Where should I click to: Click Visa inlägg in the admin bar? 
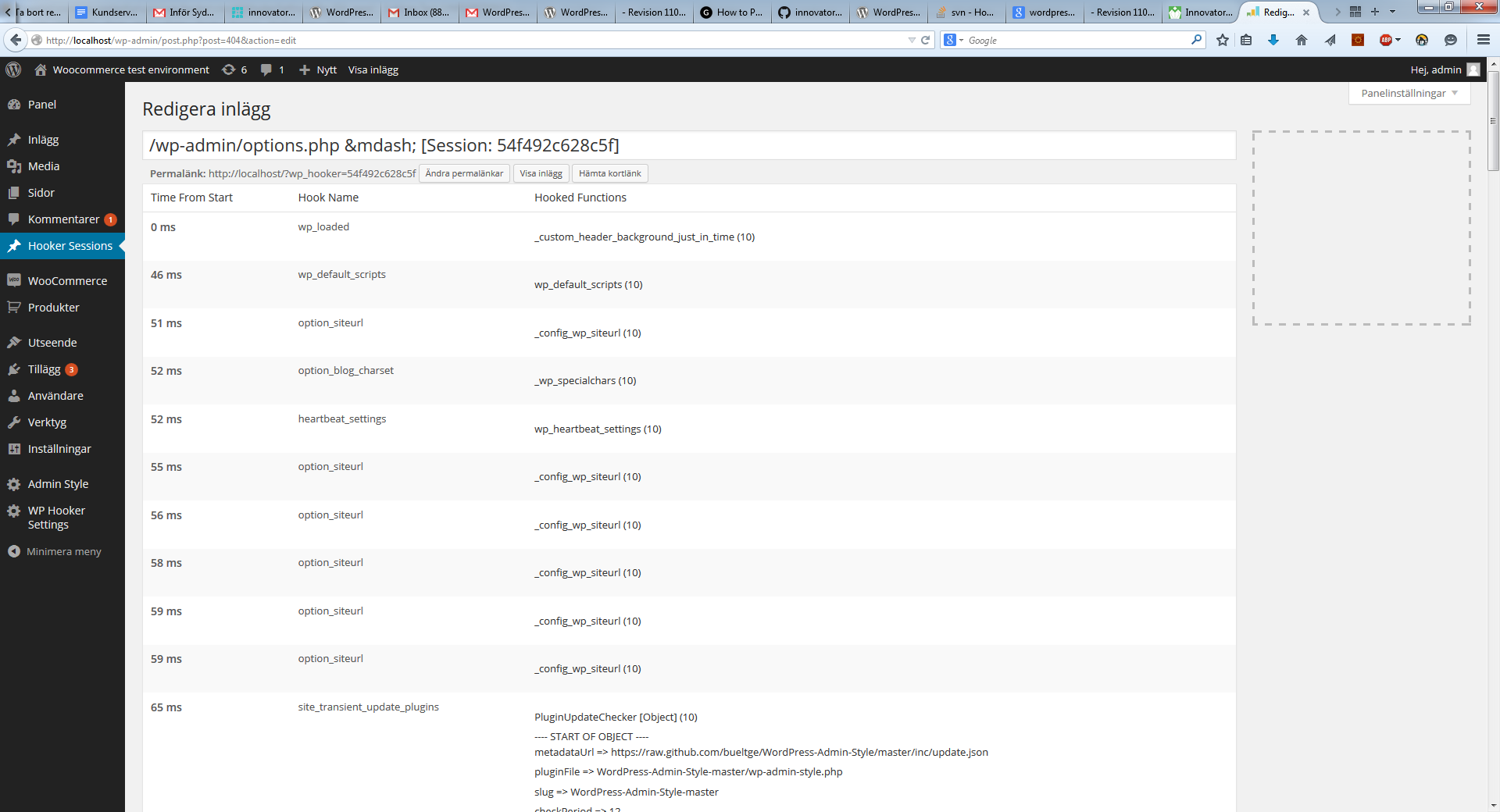click(373, 69)
